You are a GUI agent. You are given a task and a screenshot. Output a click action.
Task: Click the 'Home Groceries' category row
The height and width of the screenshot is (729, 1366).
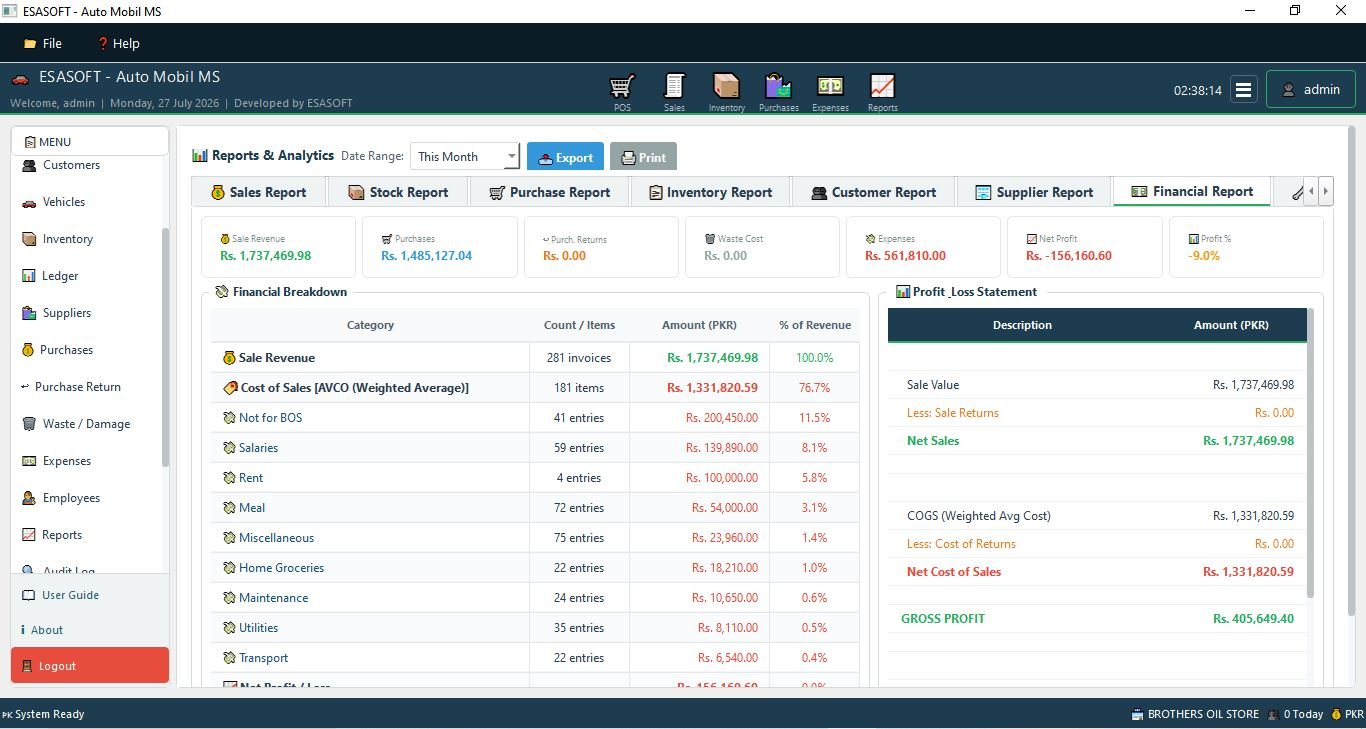point(535,568)
